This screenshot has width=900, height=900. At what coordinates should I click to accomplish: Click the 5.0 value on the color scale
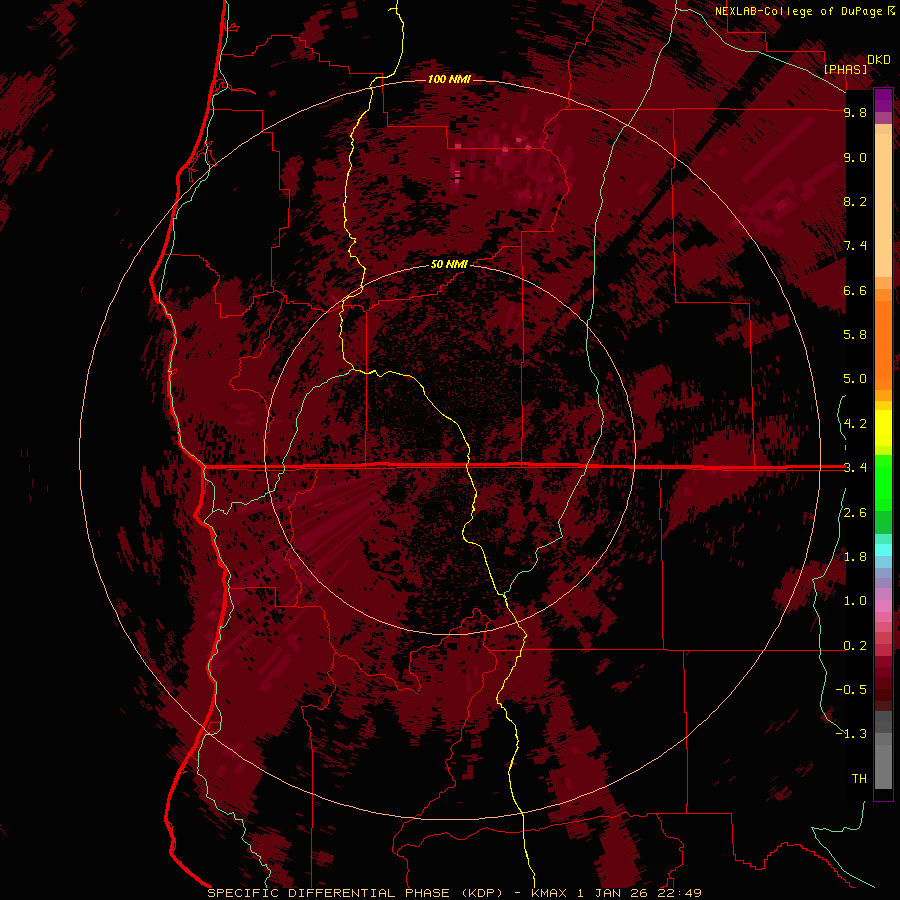click(855, 379)
